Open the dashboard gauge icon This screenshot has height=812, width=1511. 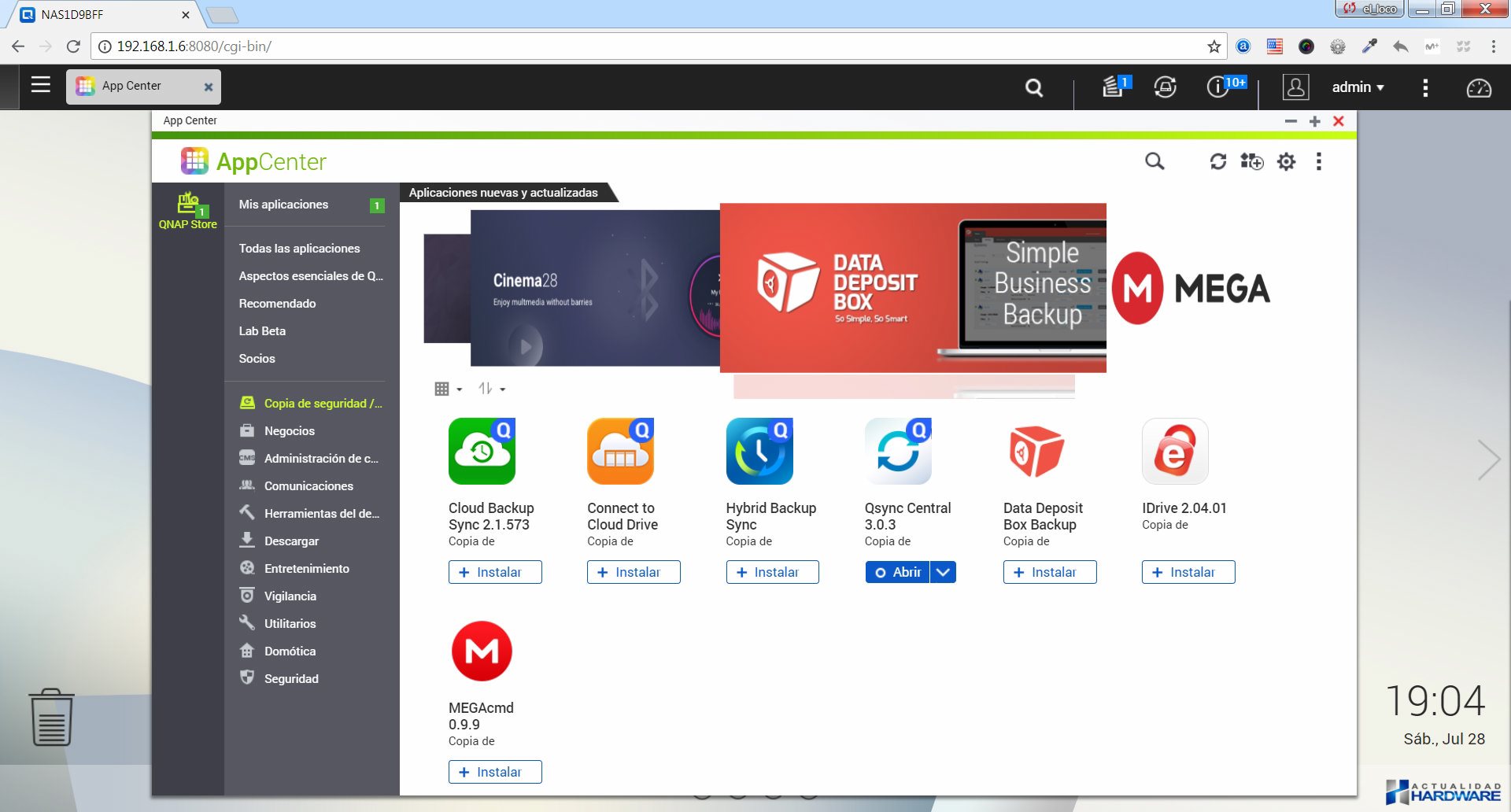click(1478, 87)
